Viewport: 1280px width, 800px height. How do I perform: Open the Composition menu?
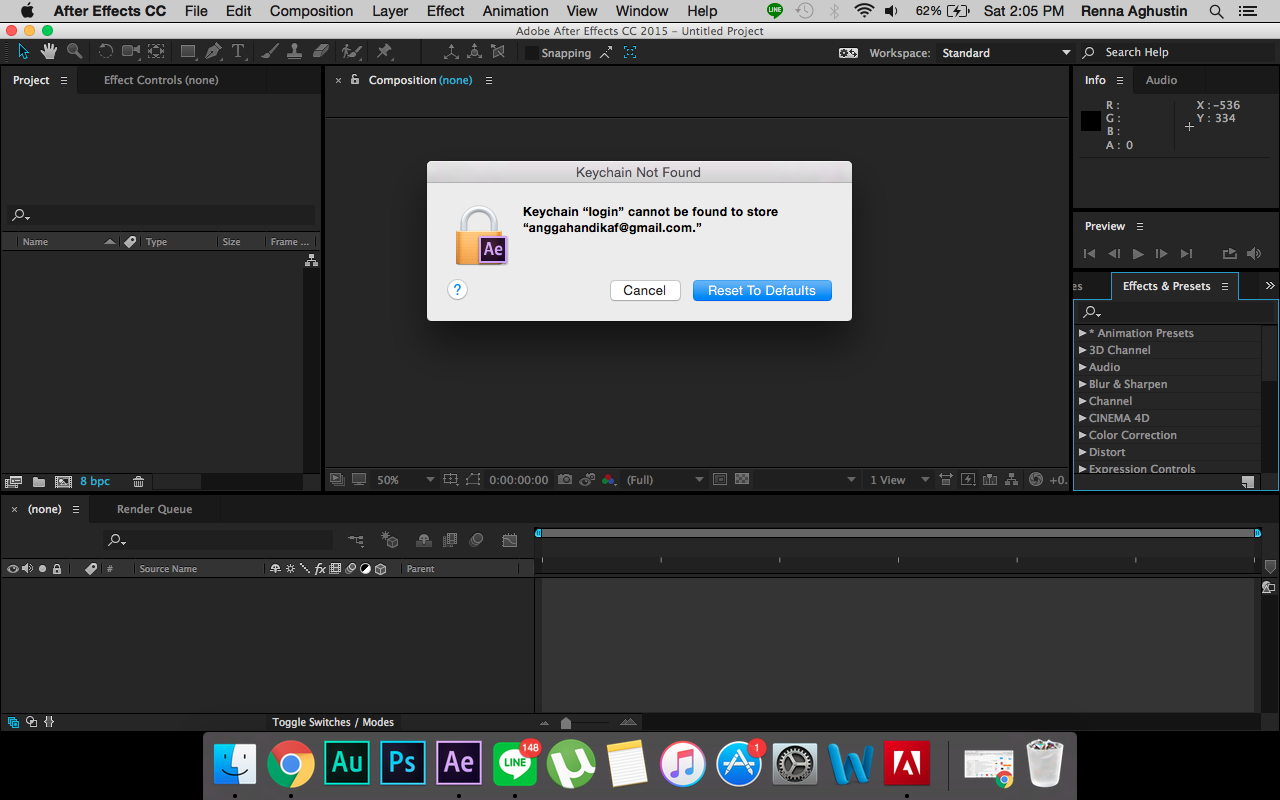311,11
